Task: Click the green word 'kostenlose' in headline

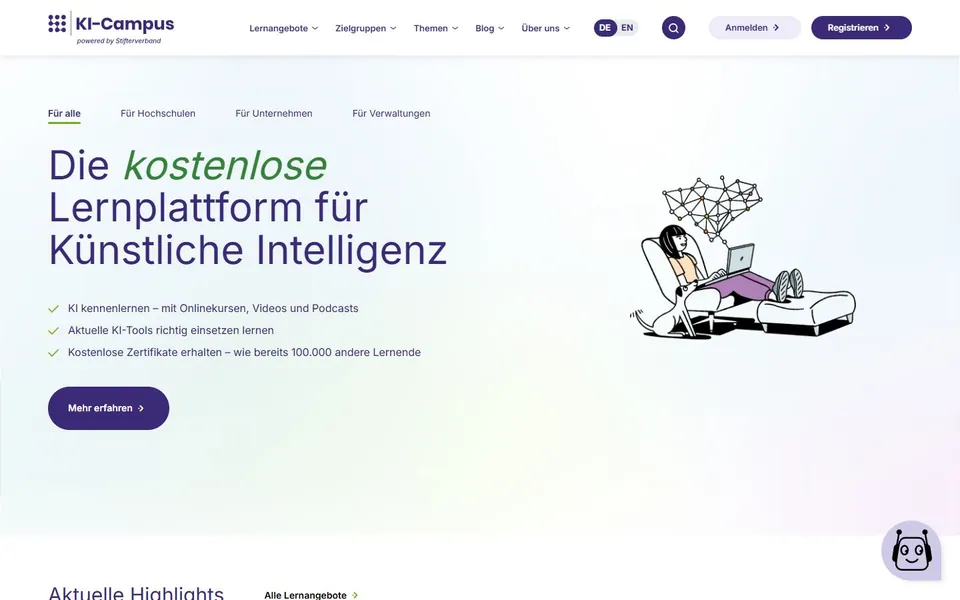Action: (225, 165)
